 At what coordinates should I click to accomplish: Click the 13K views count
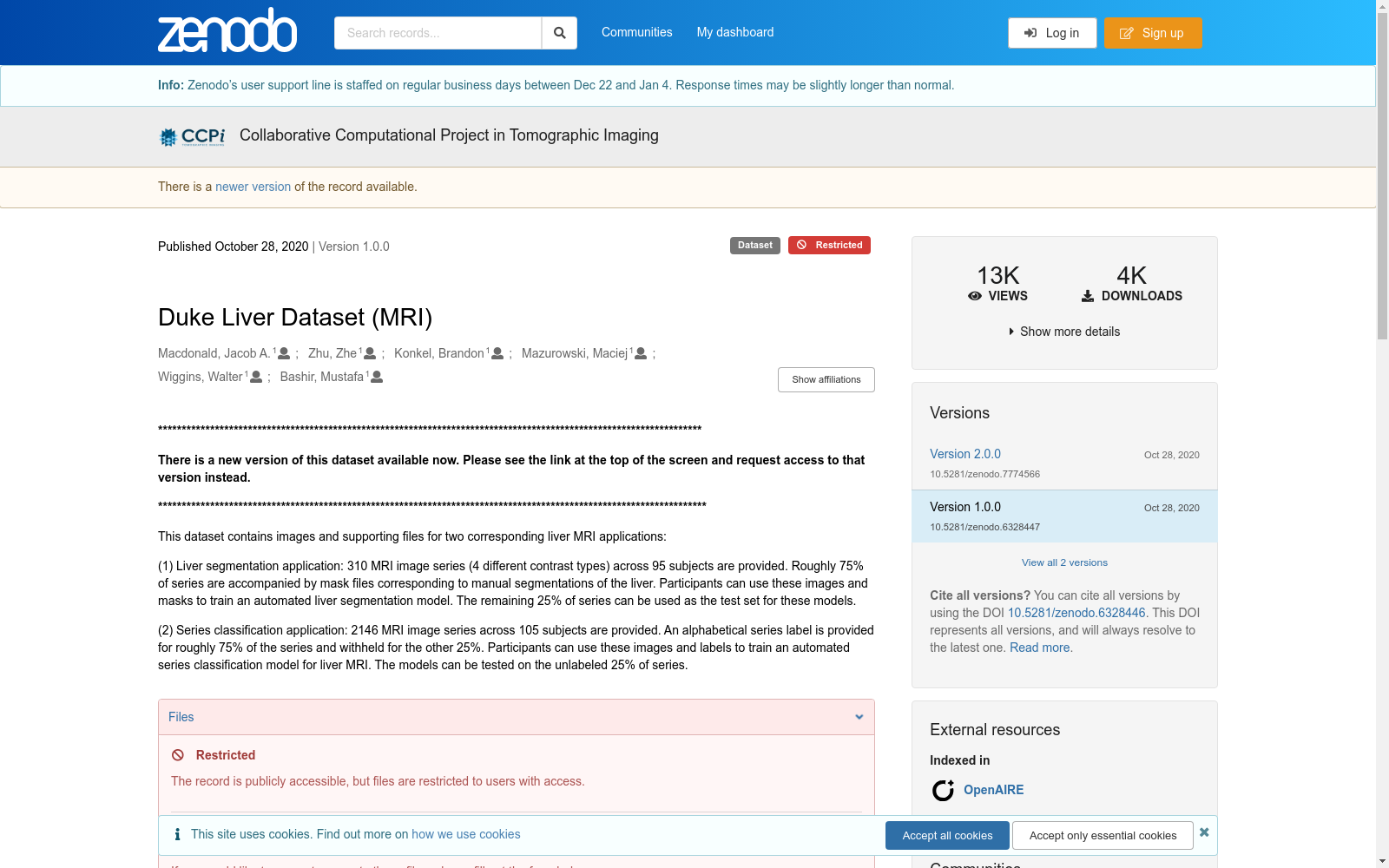coord(997,275)
